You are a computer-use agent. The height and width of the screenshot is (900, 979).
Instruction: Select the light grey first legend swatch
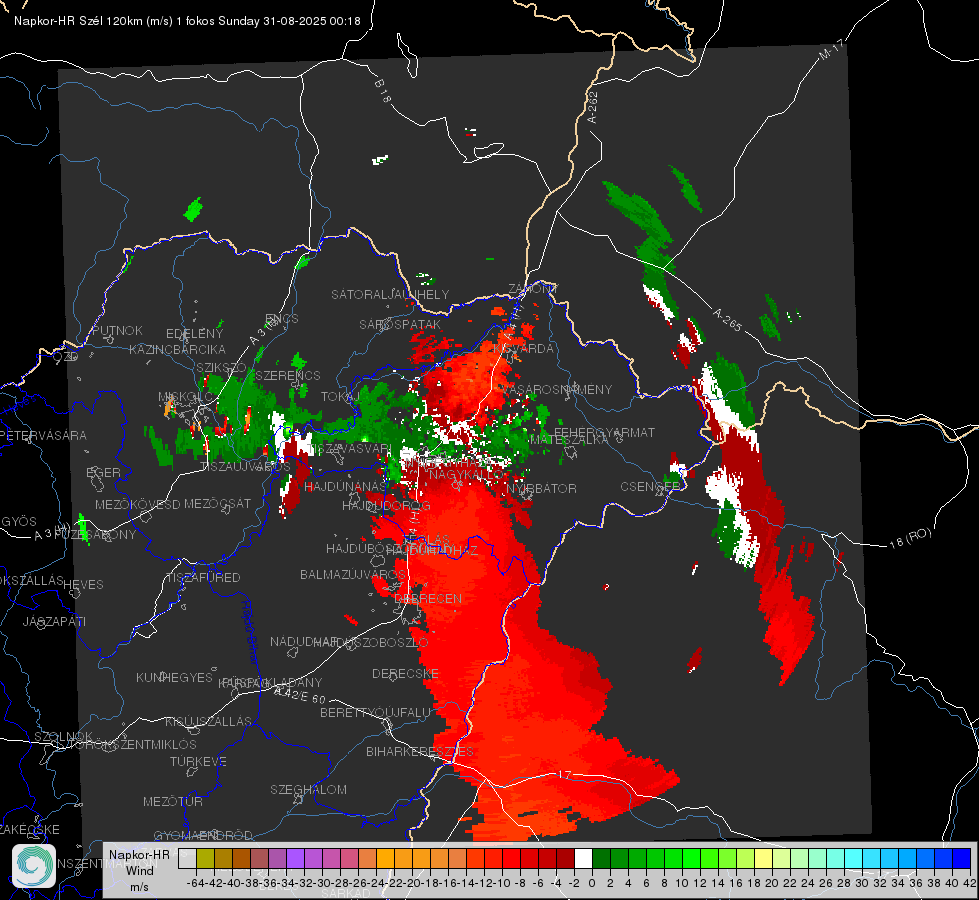click(187, 859)
